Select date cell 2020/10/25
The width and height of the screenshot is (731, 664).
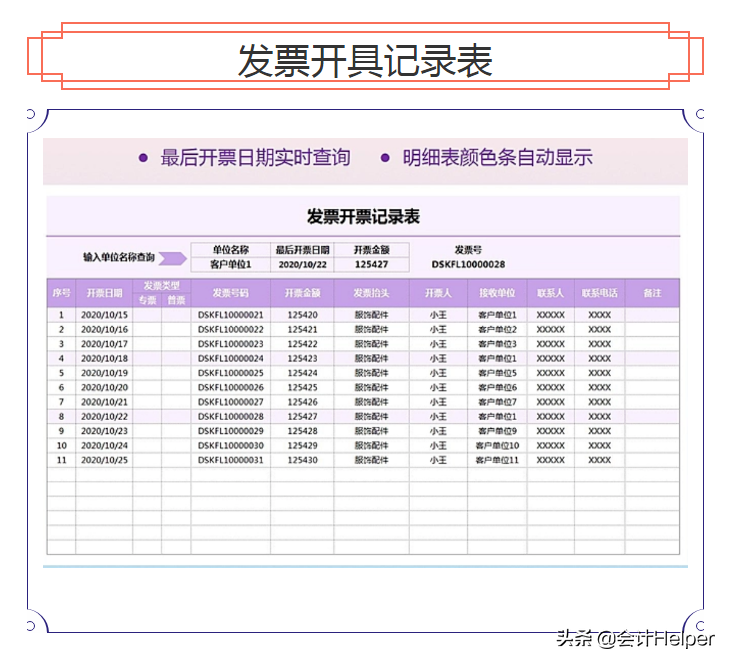click(x=104, y=460)
